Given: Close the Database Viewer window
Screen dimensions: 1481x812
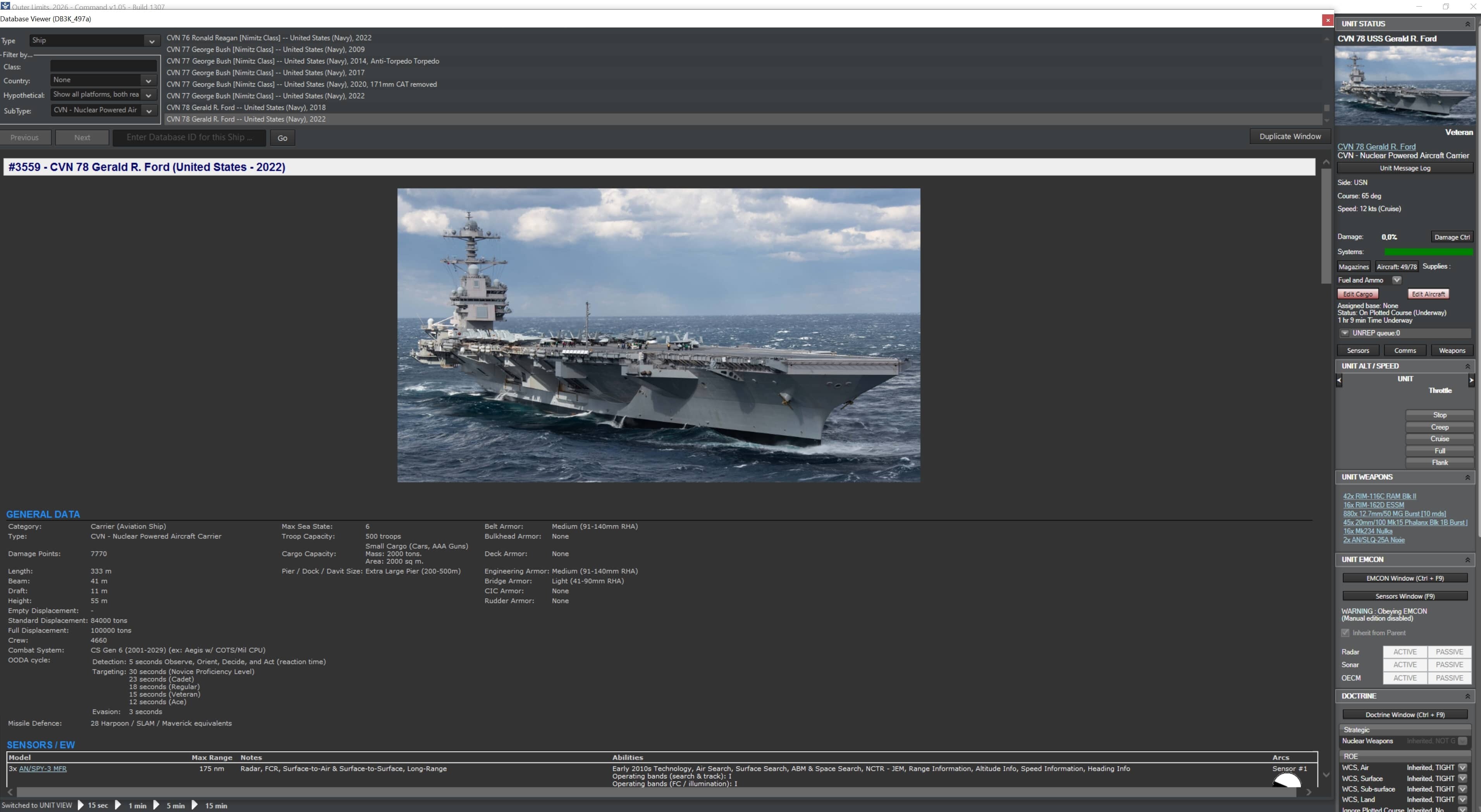Looking at the screenshot, I should tap(1328, 20).
